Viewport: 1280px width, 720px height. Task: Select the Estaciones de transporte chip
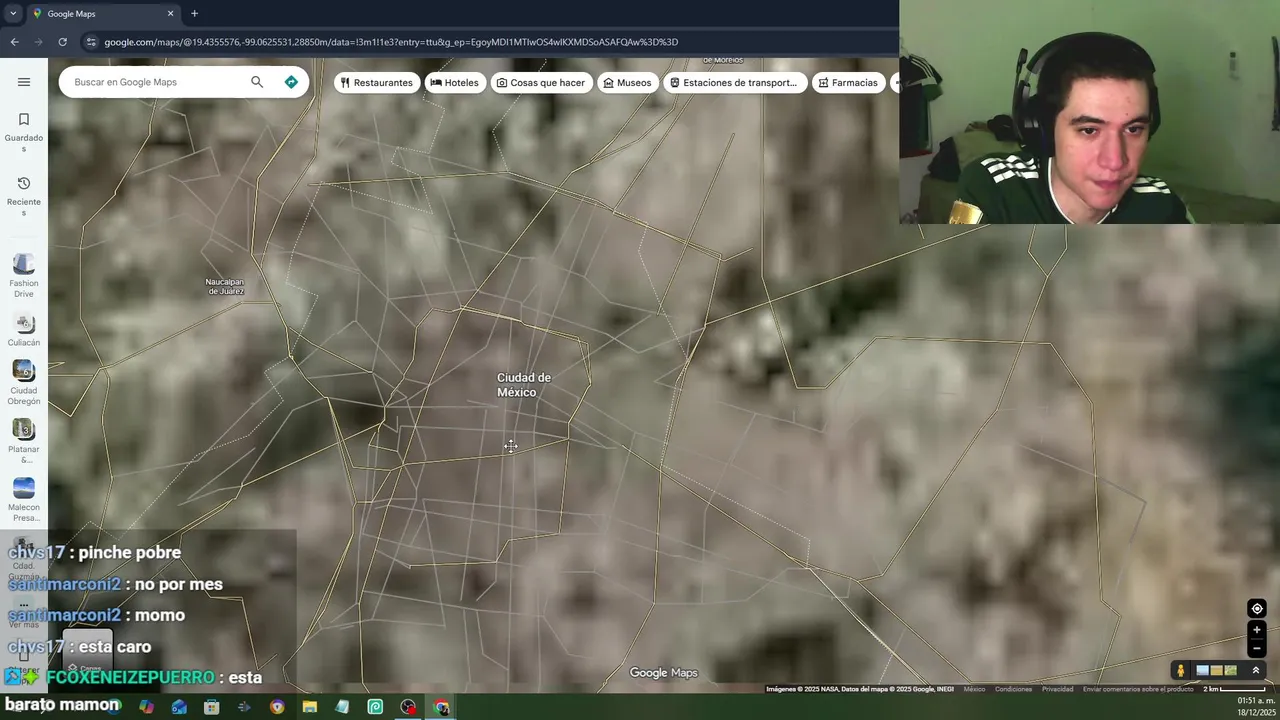coord(733,83)
